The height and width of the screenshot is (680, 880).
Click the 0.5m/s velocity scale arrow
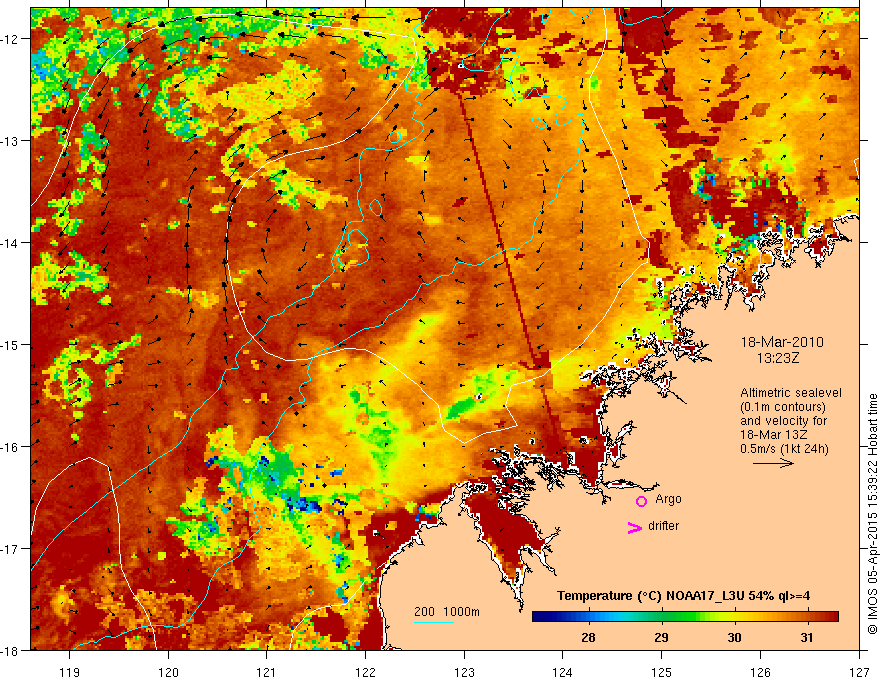coord(773,463)
